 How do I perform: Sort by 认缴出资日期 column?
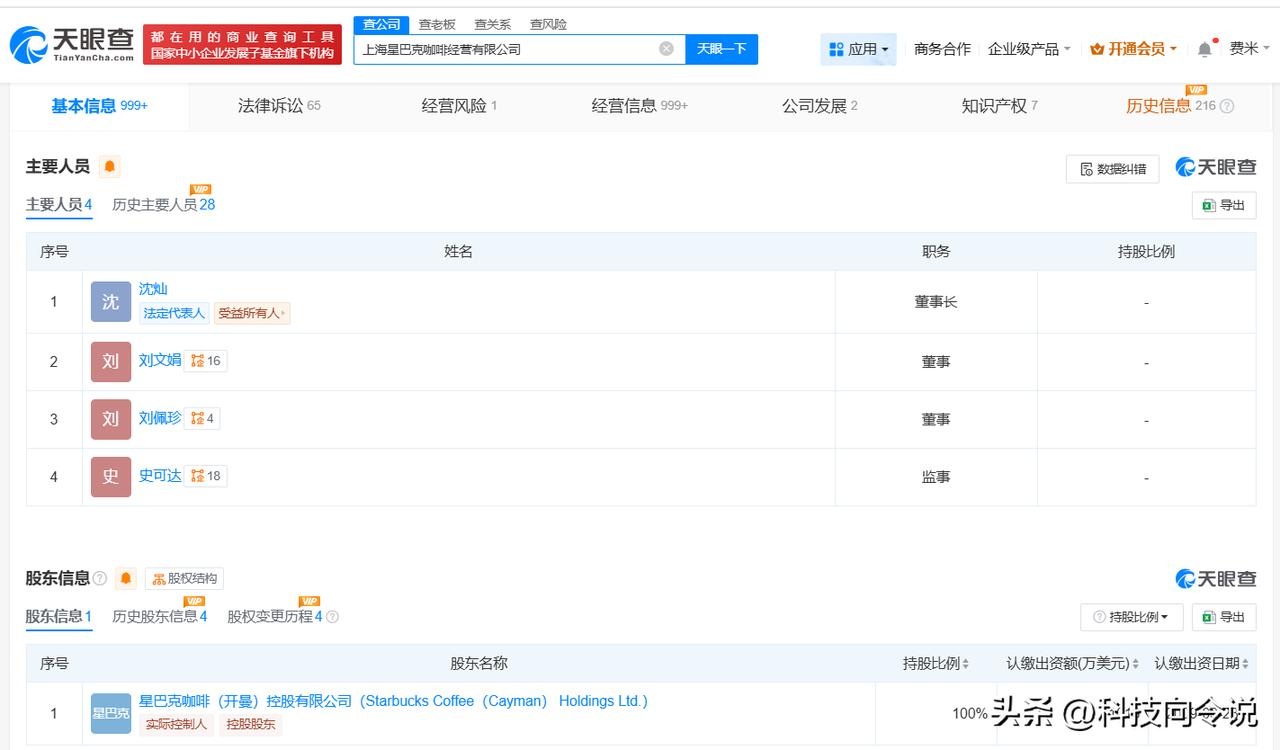tap(1202, 663)
